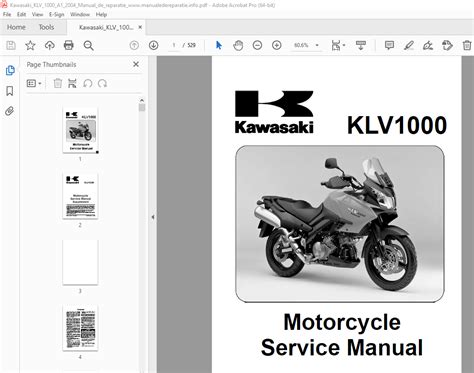474x373 pixels.
Task: Activate the Selection arrow tool
Action: (x=219, y=45)
